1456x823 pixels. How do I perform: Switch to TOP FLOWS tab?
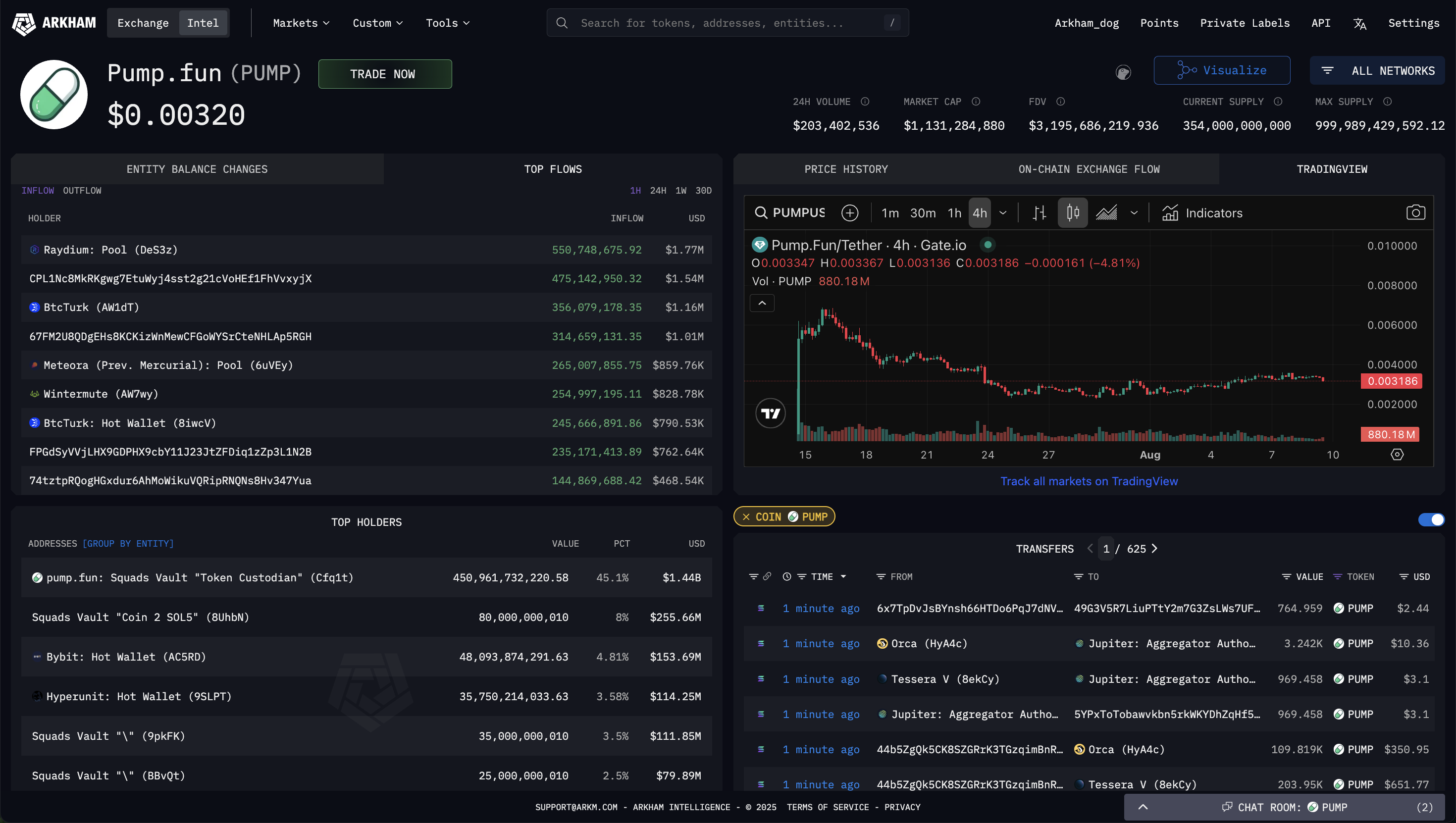click(553, 169)
